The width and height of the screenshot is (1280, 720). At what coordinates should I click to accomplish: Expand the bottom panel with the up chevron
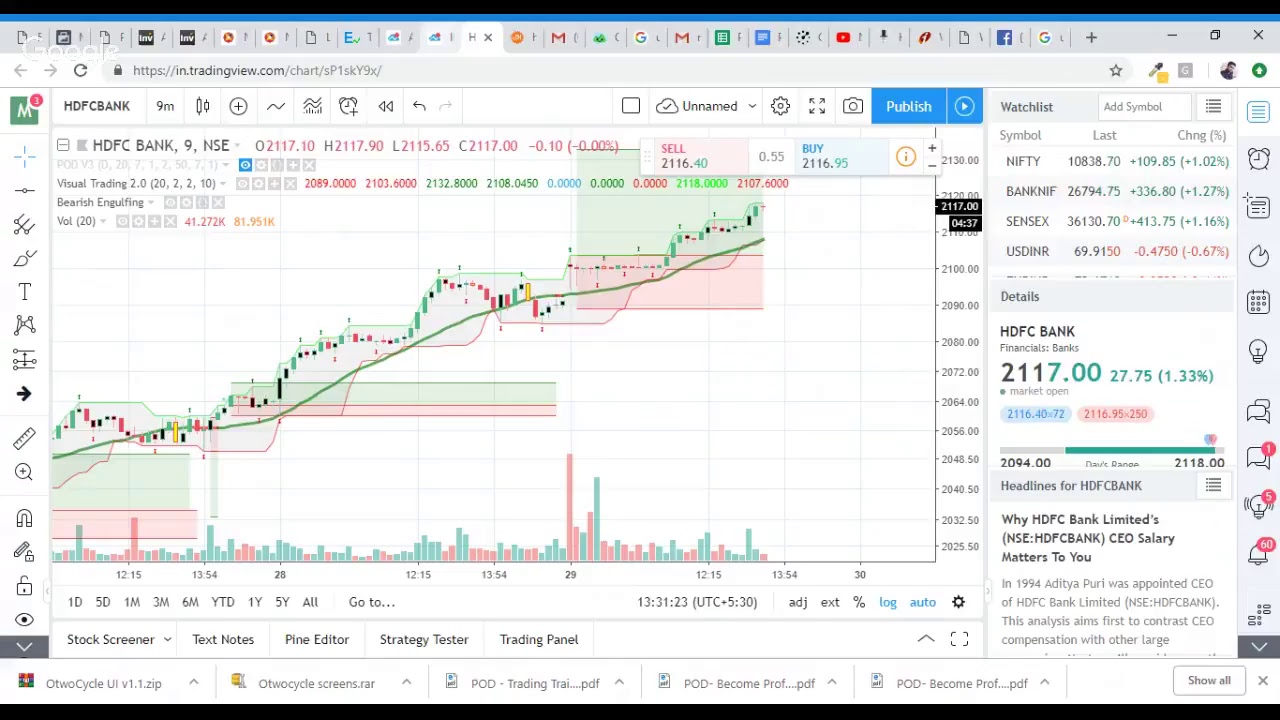point(926,639)
